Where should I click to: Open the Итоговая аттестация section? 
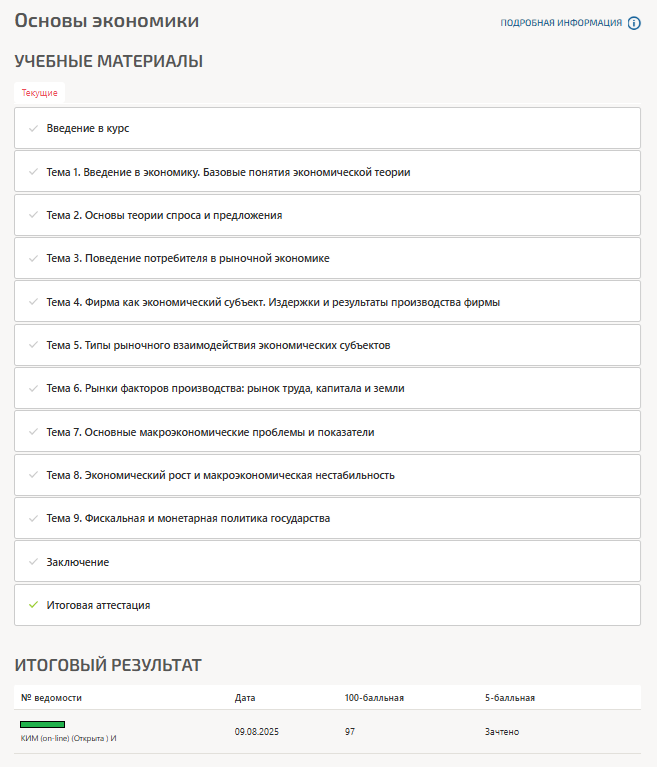click(x=98, y=605)
